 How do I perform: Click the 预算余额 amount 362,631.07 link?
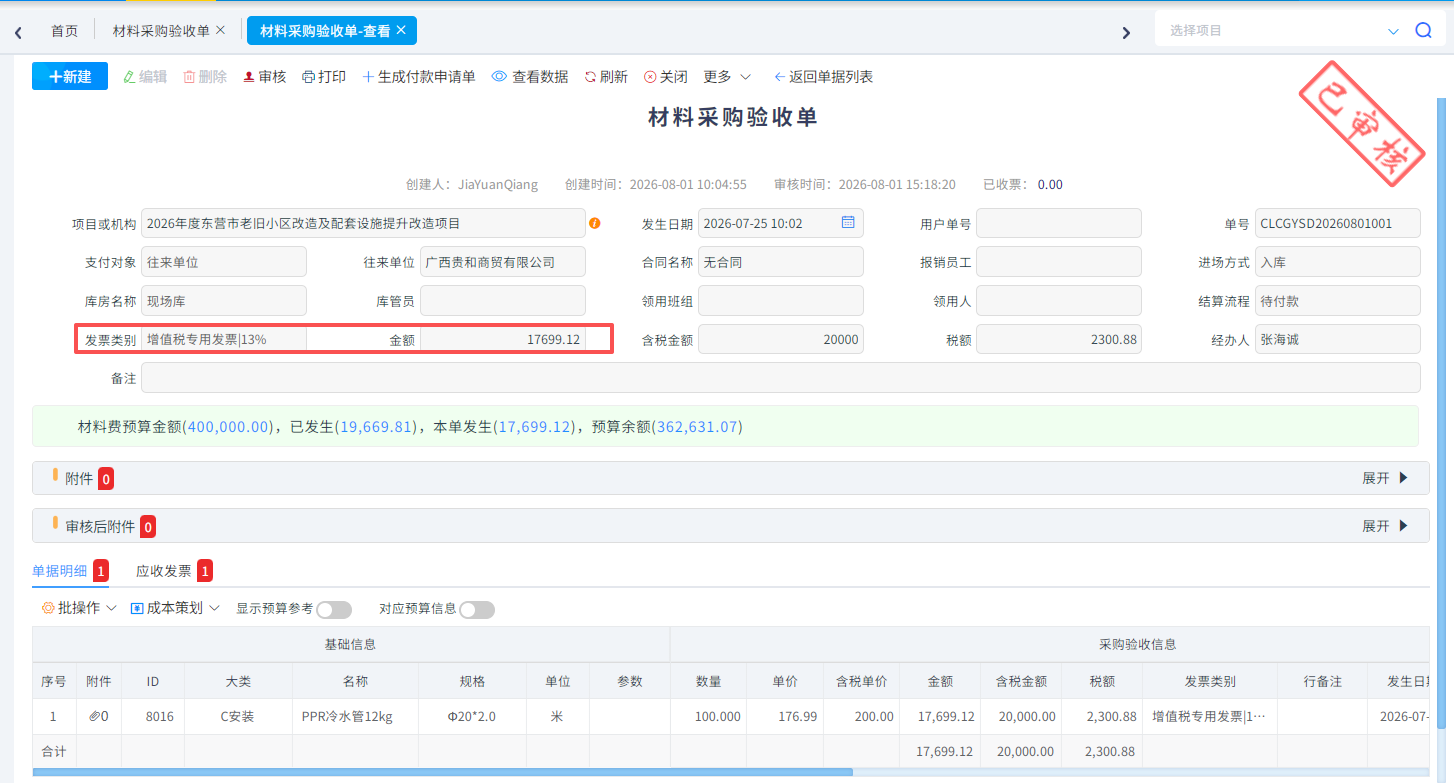coord(698,427)
